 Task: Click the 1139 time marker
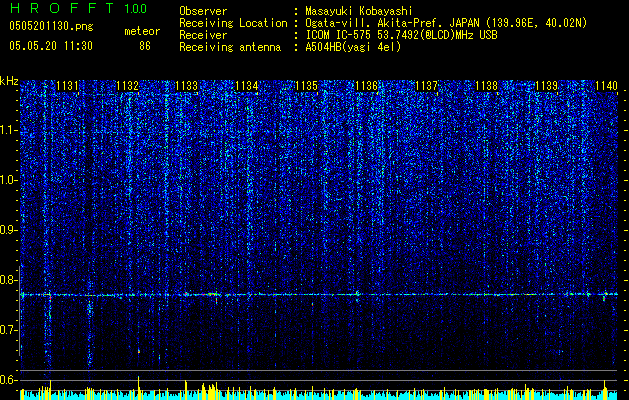pos(547,85)
